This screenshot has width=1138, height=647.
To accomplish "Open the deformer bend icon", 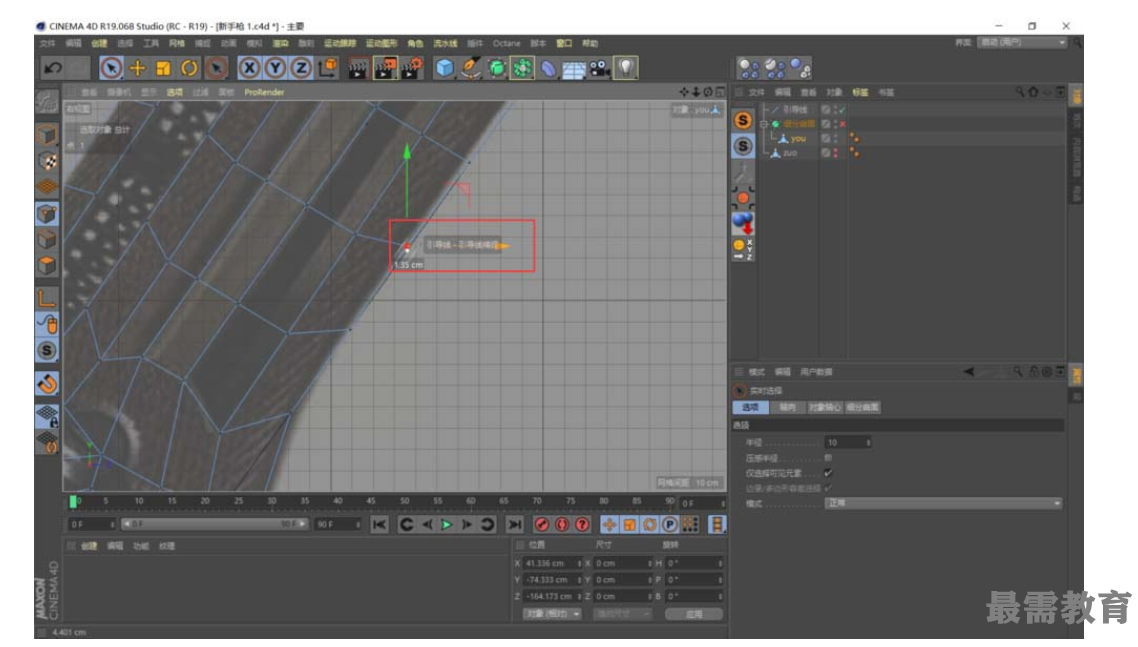I will tap(549, 68).
